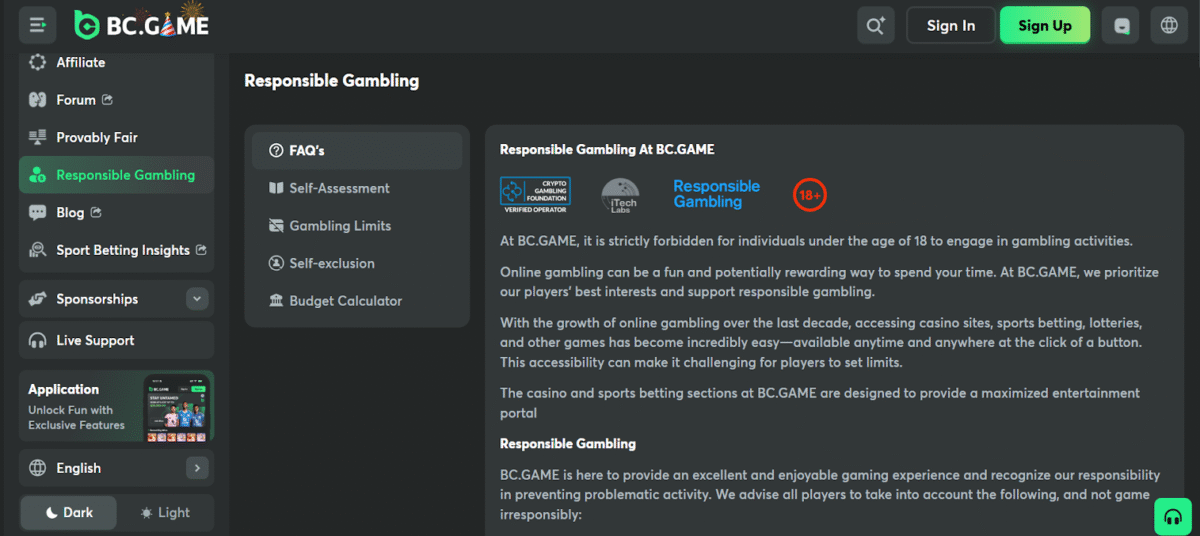Viewport: 1200px width, 536px height.
Task: Click the 18+ age restriction badge
Action: pos(809,195)
